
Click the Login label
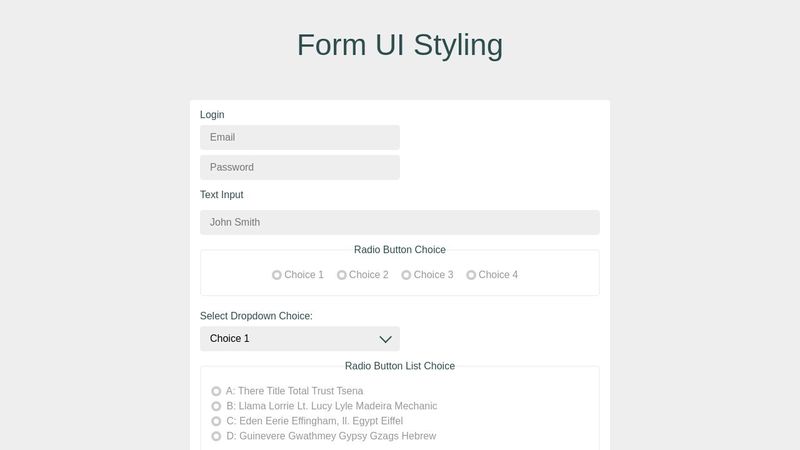[212, 115]
